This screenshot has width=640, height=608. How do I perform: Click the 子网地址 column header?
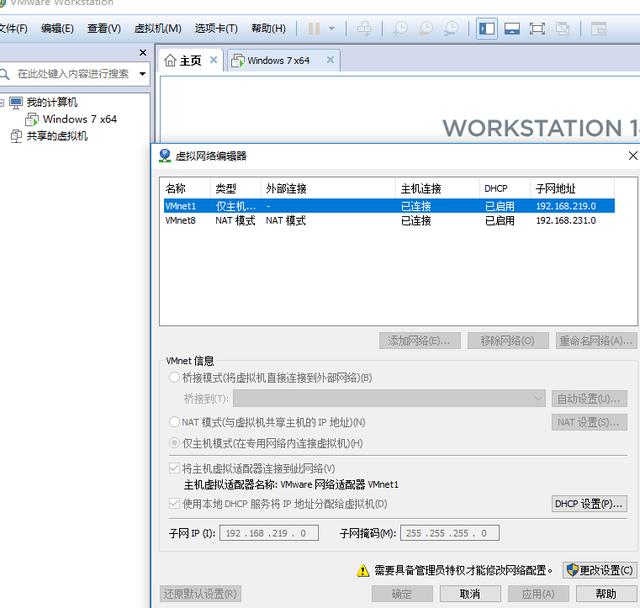tap(572, 189)
